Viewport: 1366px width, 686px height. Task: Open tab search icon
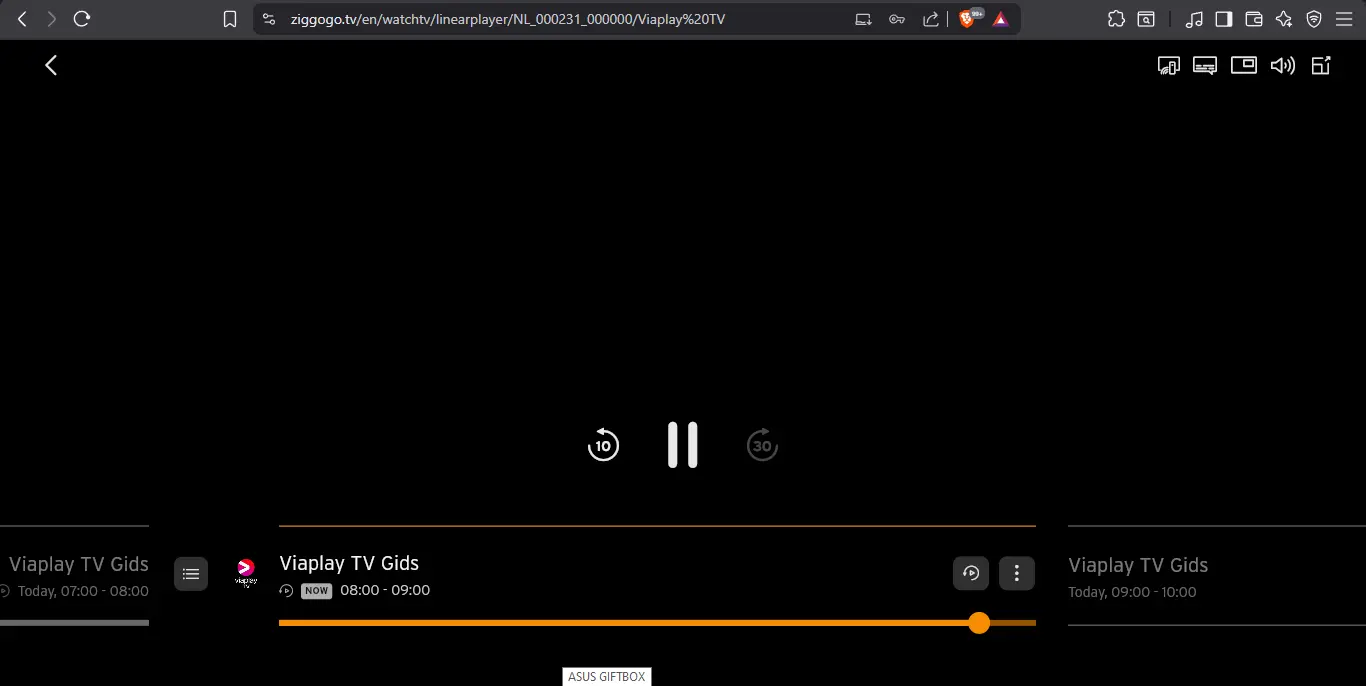pyautogui.click(x=1146, y=19)
